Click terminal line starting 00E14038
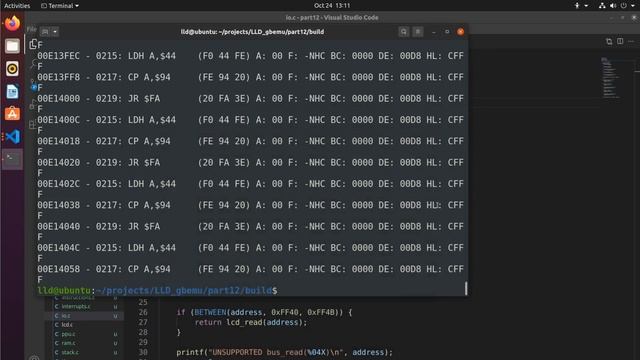The height and width of the screenshot is (360, 640). pyautogui.click(x=250, y=205)
